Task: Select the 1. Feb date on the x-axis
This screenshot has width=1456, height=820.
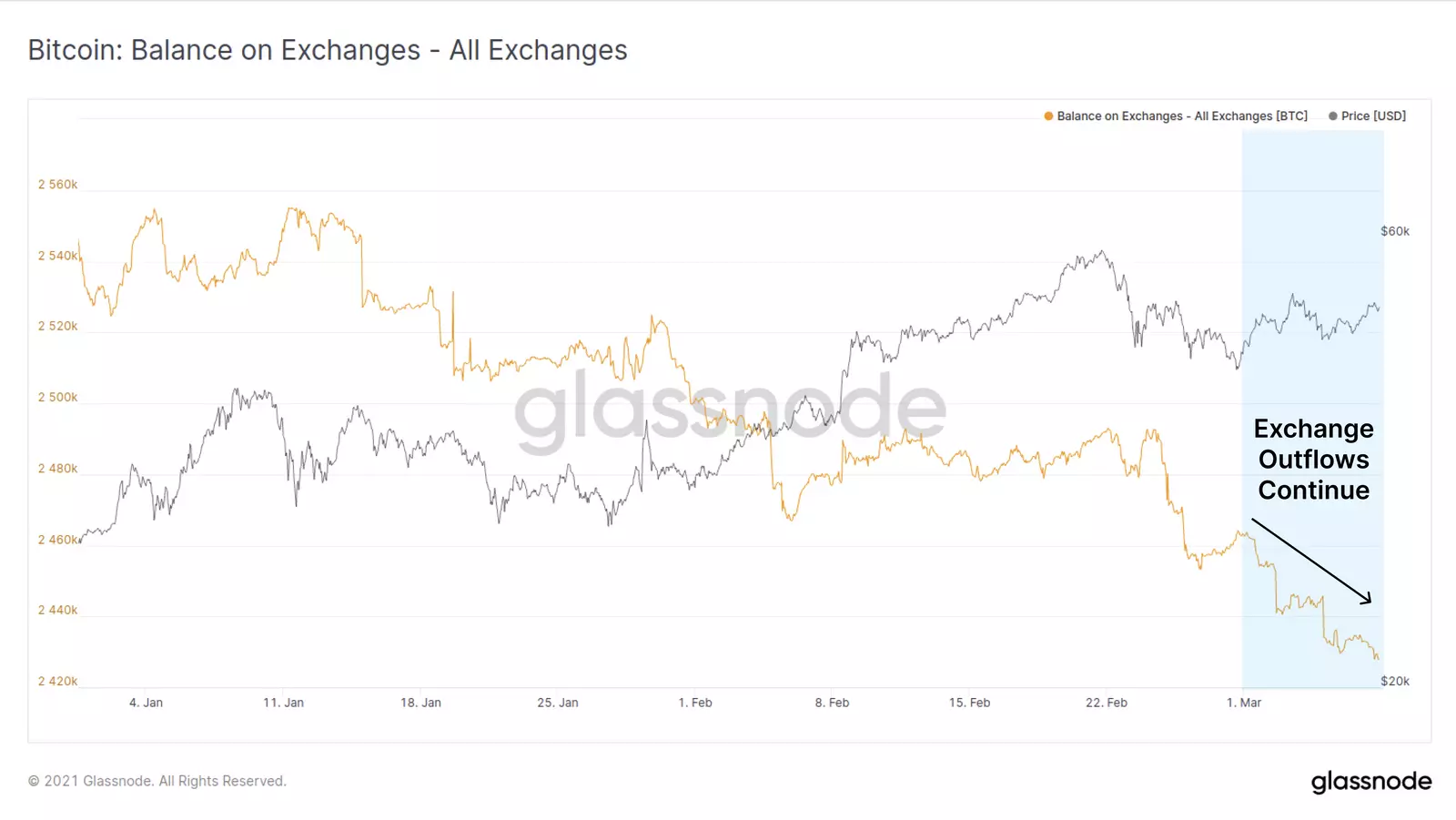Action: pyautogui.click(x=695, y=703)
